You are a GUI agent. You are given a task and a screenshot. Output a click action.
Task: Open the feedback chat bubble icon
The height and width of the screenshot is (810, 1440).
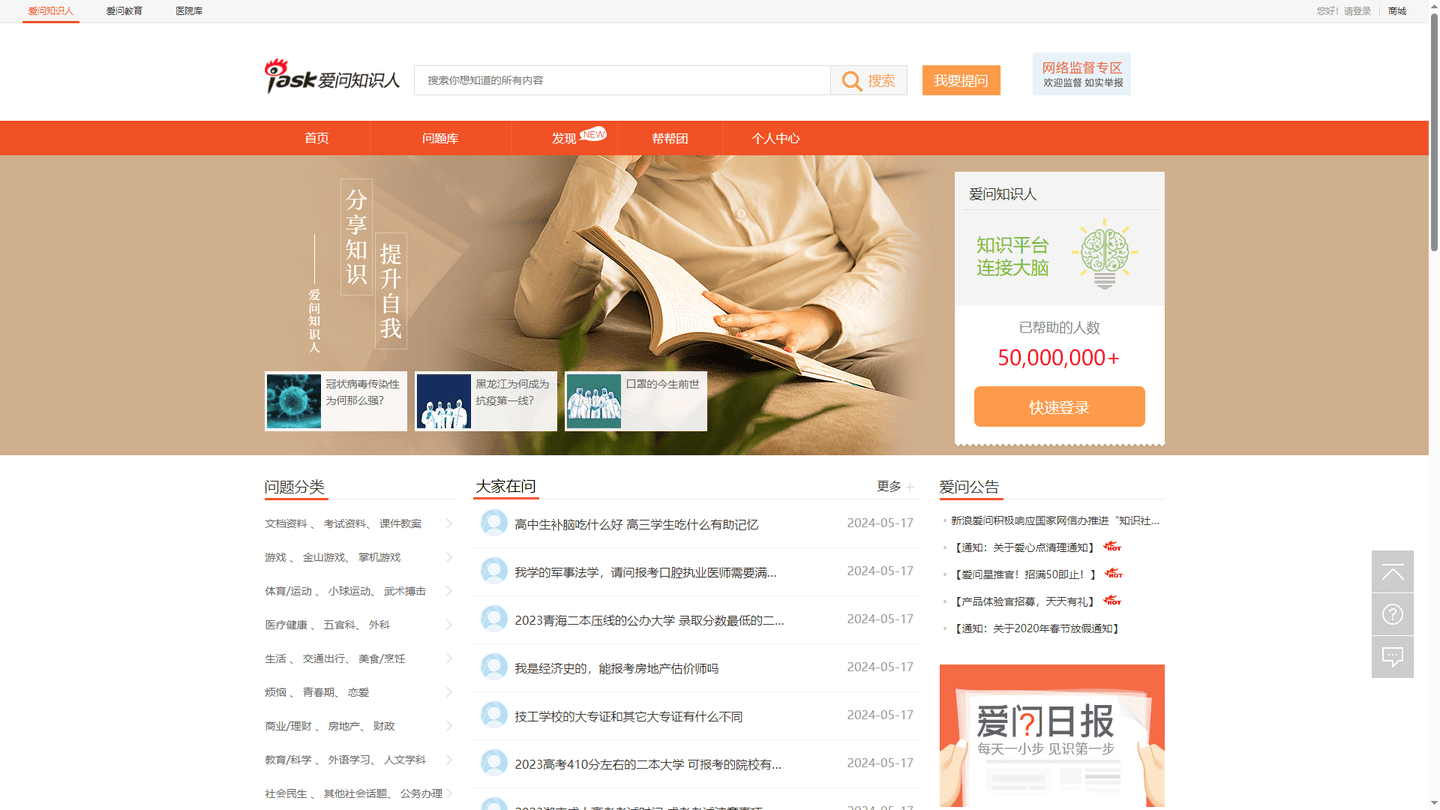coord(1393,657)
